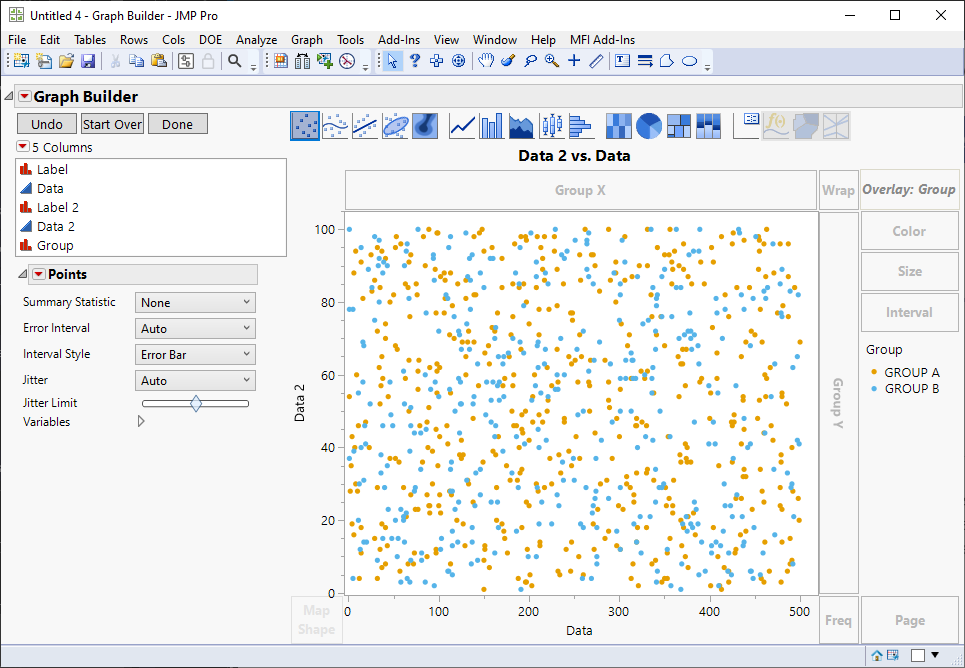This screenshot has height=668, width=965.
Task: Open the Interval Style dropdown
Action: [195, 353]
